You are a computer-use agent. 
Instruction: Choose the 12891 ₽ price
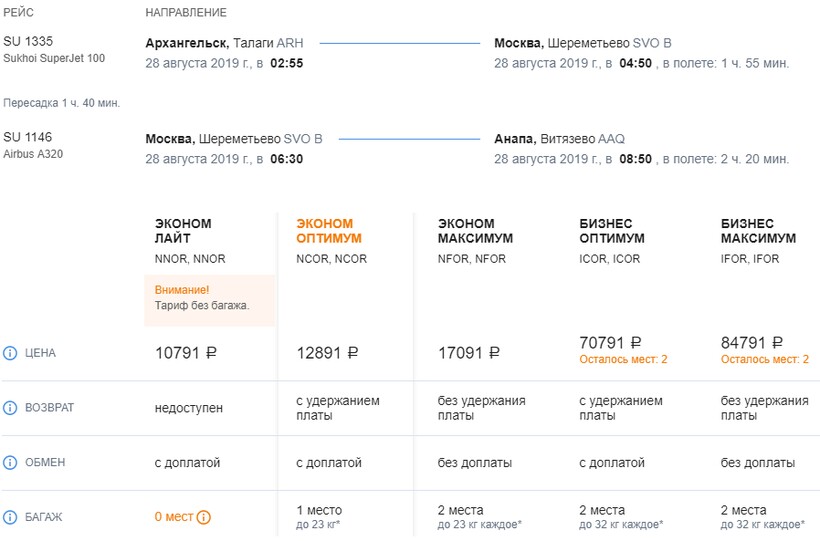pyautogui.click(x=327, y=353)
